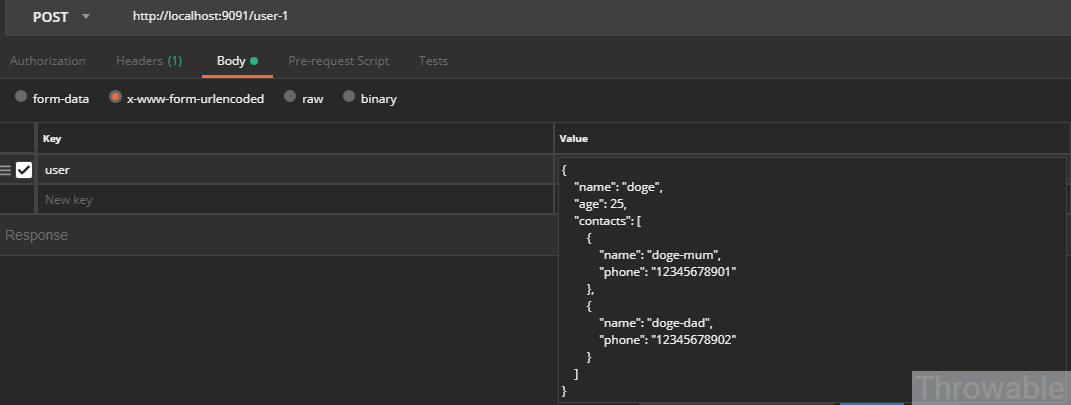Switch to the Authorization tab
The height and width of the screenshot is (405, 1071).
48,61
